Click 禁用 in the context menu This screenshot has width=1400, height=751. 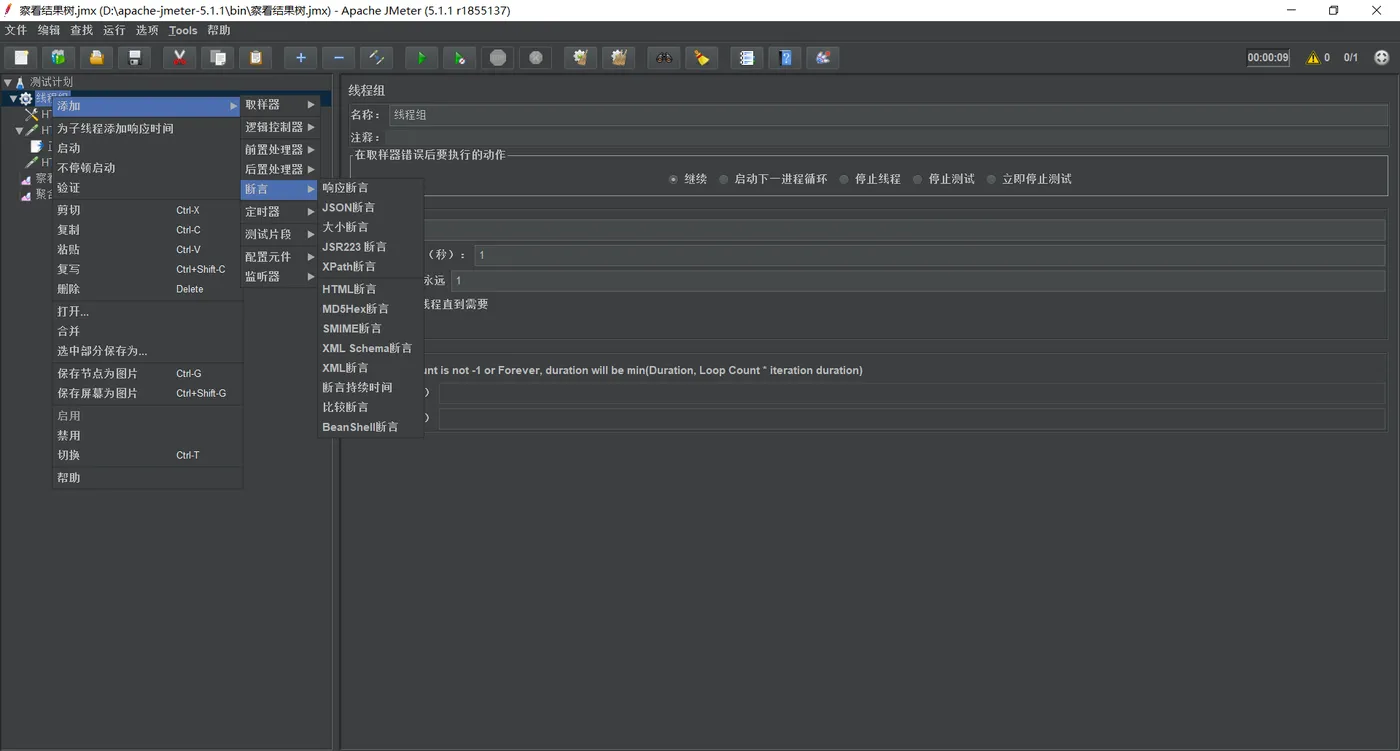[147, 435]
